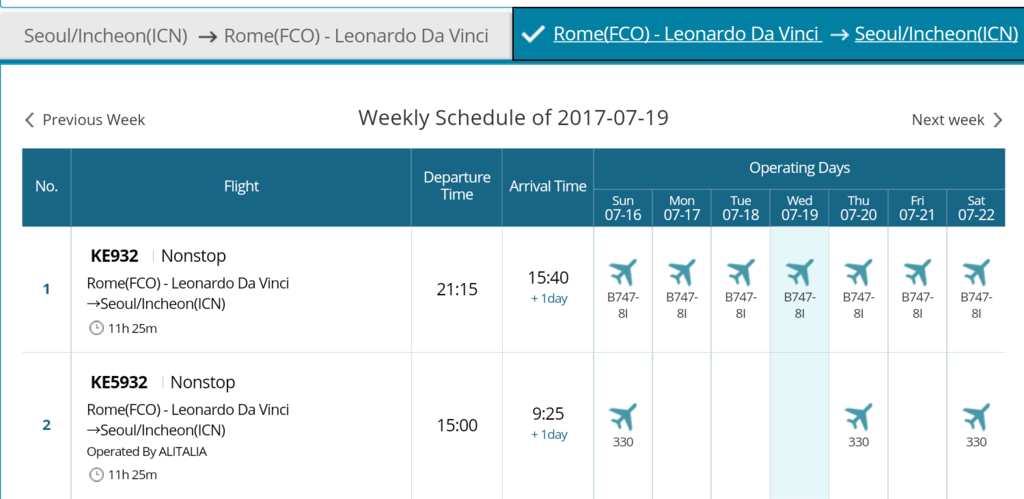Click KE5932 airplane icon for Saturday 07-22
The height and width of the screenshot is (499, 1024).
click(976, 417)
